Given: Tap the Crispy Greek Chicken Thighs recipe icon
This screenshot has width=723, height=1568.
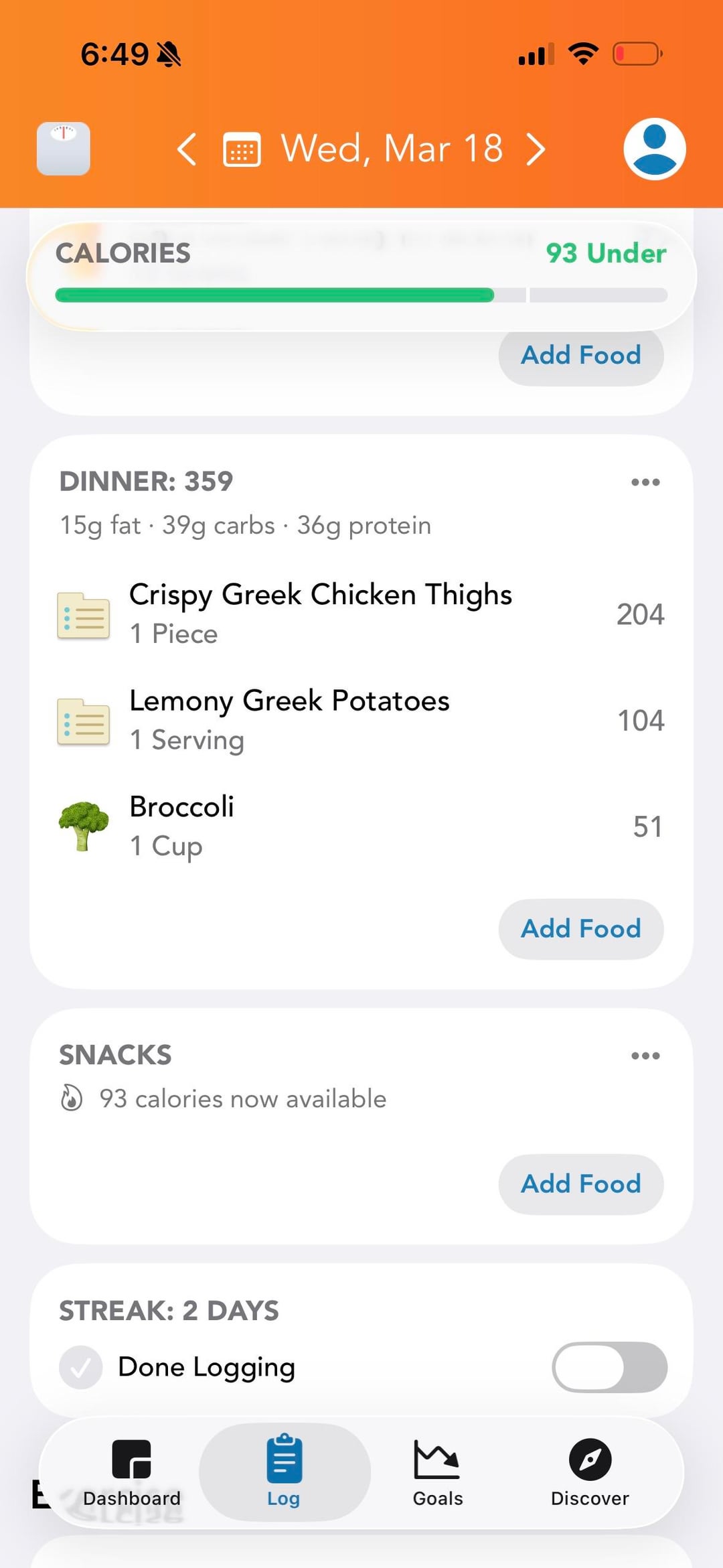Looking at the screenshot, I should (x=84, y=615).
